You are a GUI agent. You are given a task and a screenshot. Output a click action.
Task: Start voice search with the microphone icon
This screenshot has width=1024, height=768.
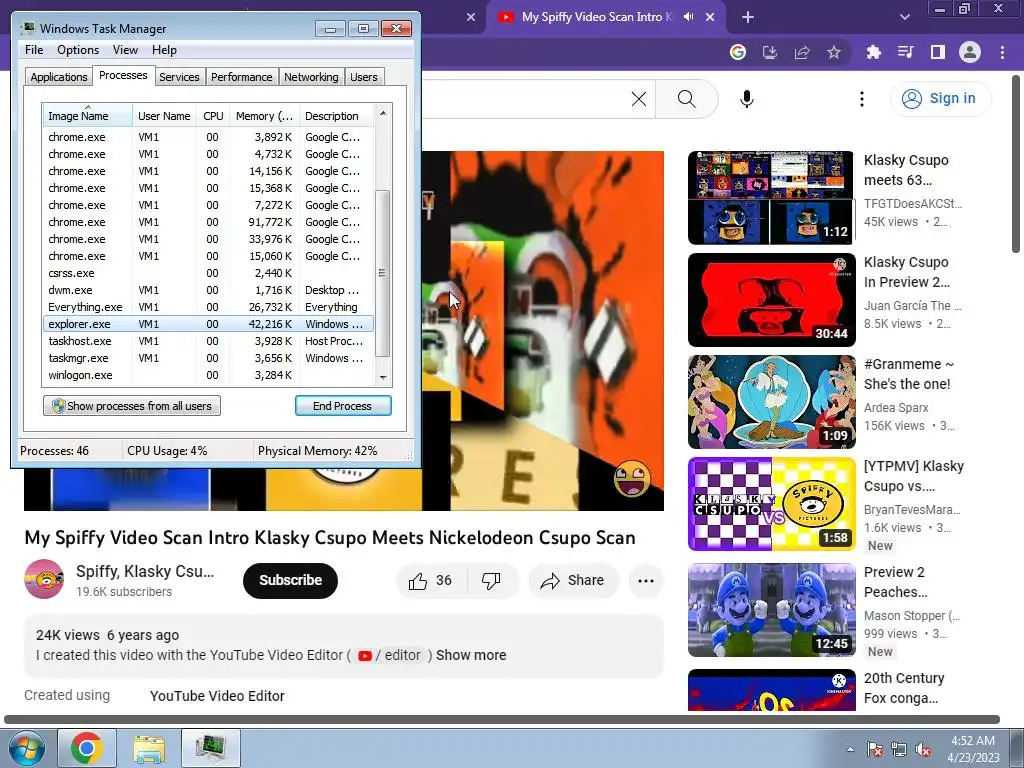747,99
